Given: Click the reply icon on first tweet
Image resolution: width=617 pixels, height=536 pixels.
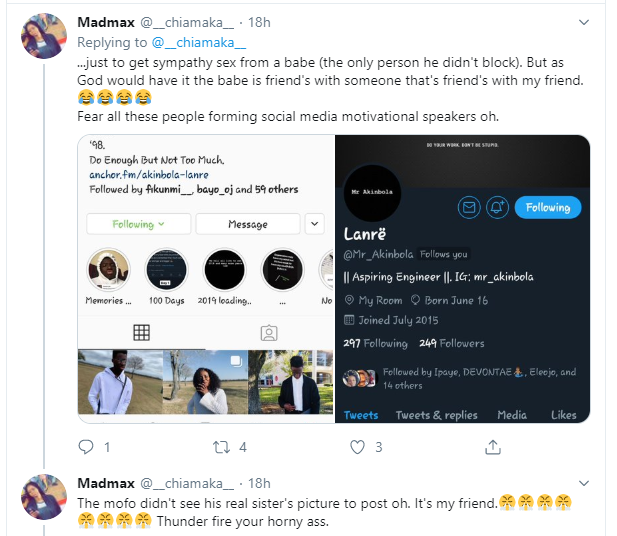Looking at the screenshot, I should tap(86, 447).
